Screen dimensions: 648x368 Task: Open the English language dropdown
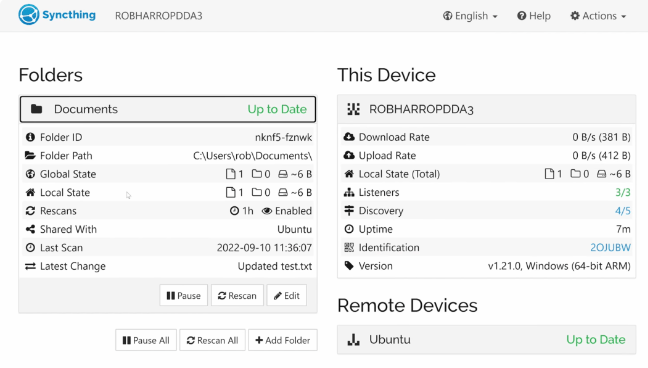point(470,16)
